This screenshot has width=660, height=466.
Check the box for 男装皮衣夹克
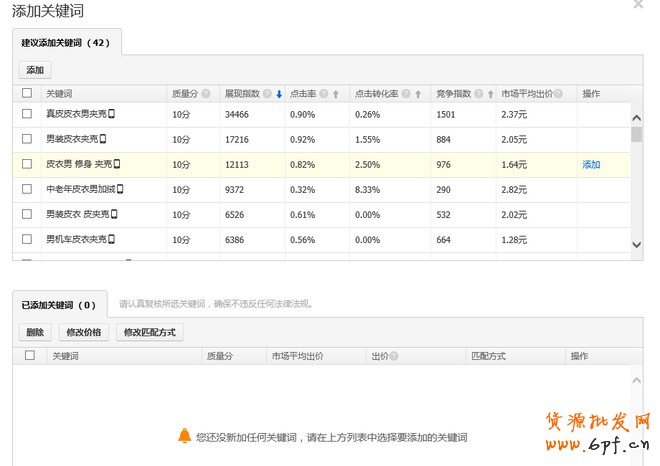coord(27,139)
